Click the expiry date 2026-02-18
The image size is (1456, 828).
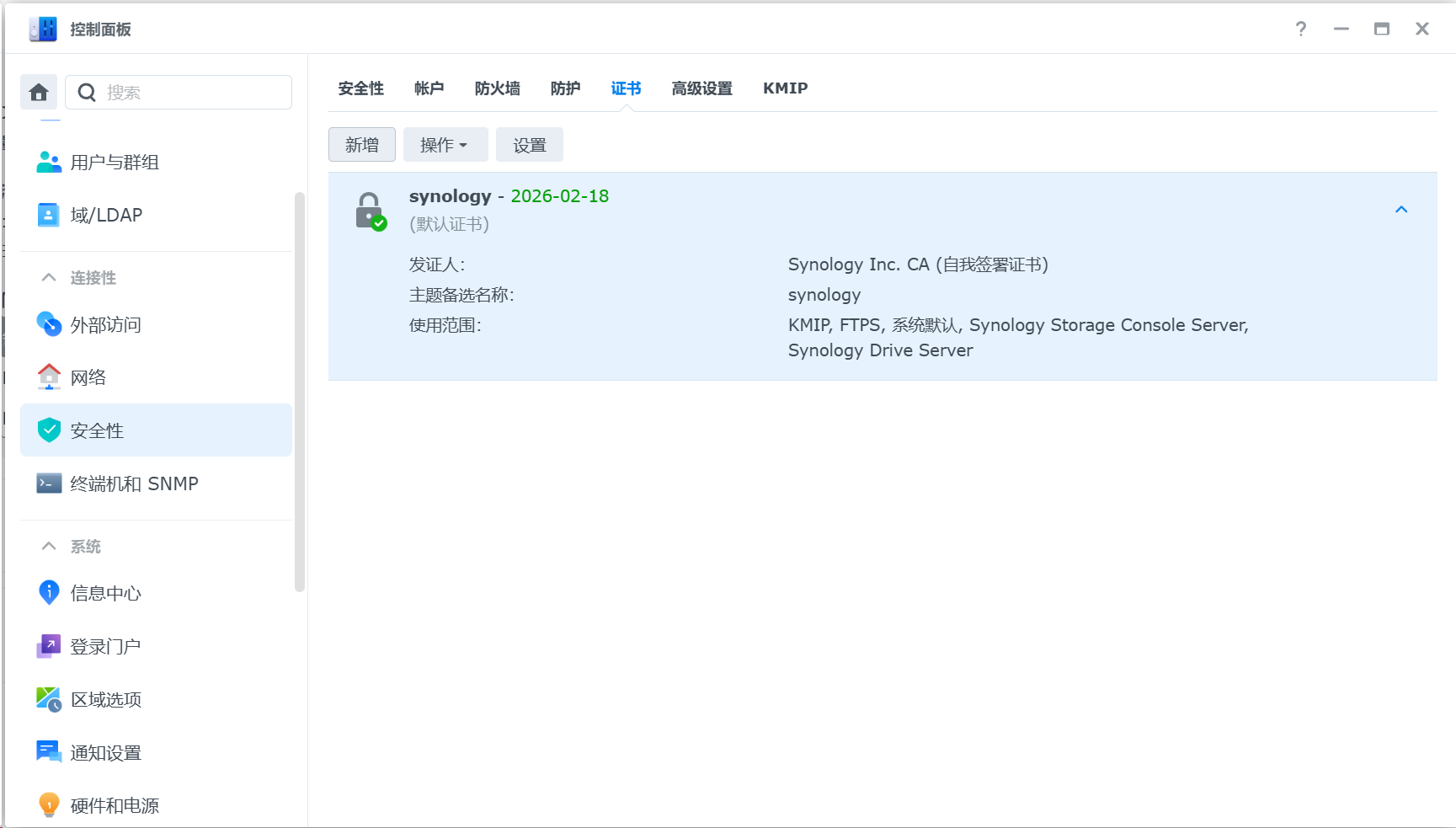click(560, 196)
